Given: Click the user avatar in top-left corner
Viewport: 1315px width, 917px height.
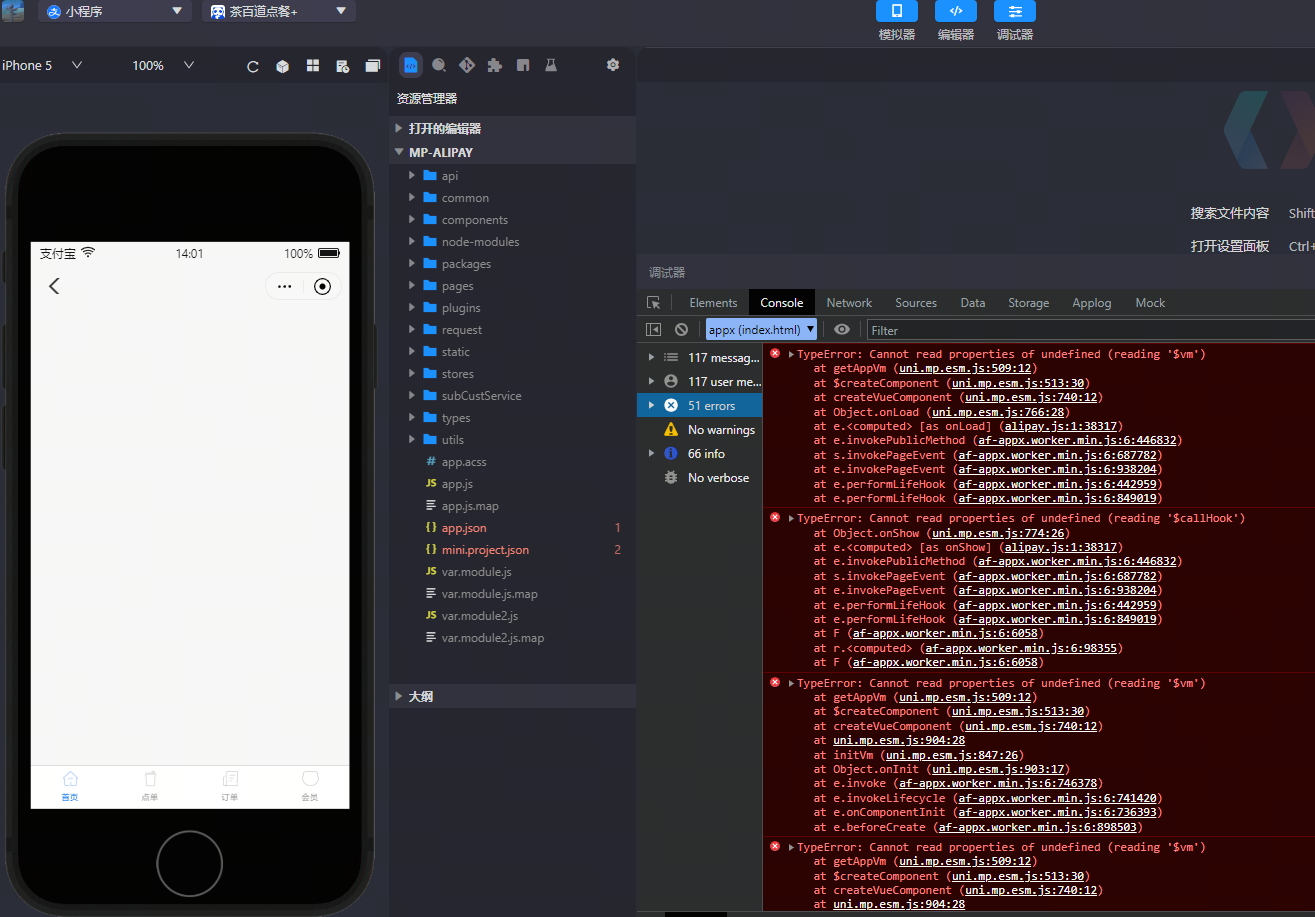Looking at the screenshot, I should coord(13,11).
